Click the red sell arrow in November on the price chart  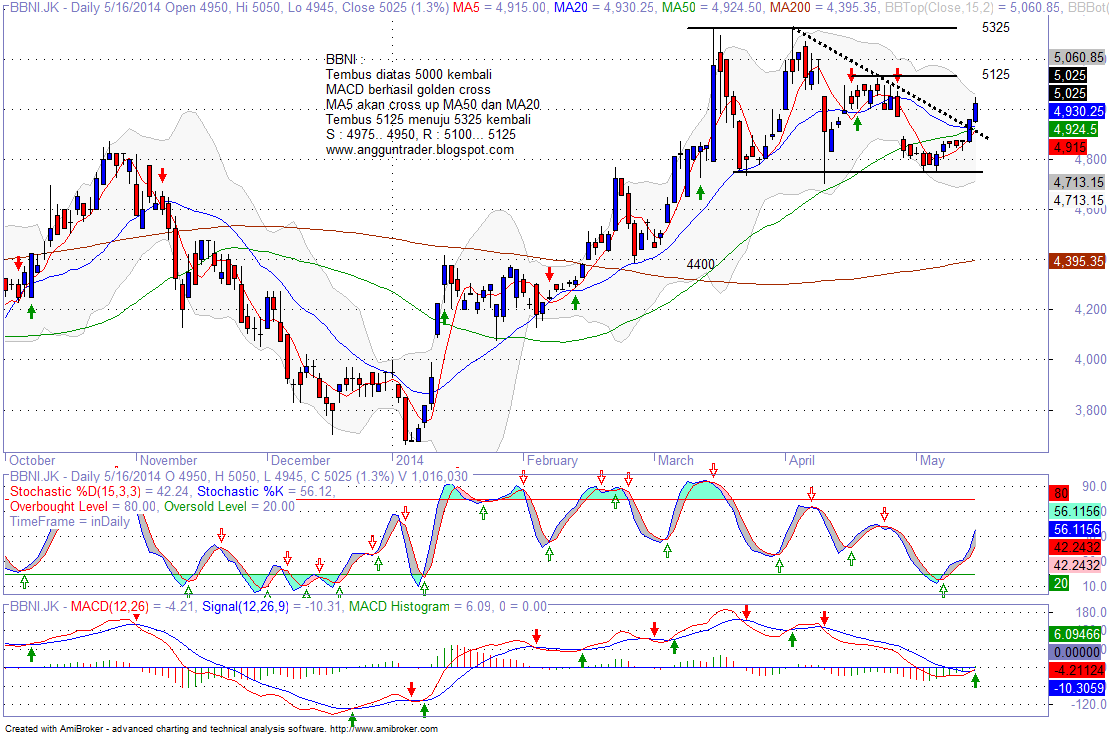[163, 175]
